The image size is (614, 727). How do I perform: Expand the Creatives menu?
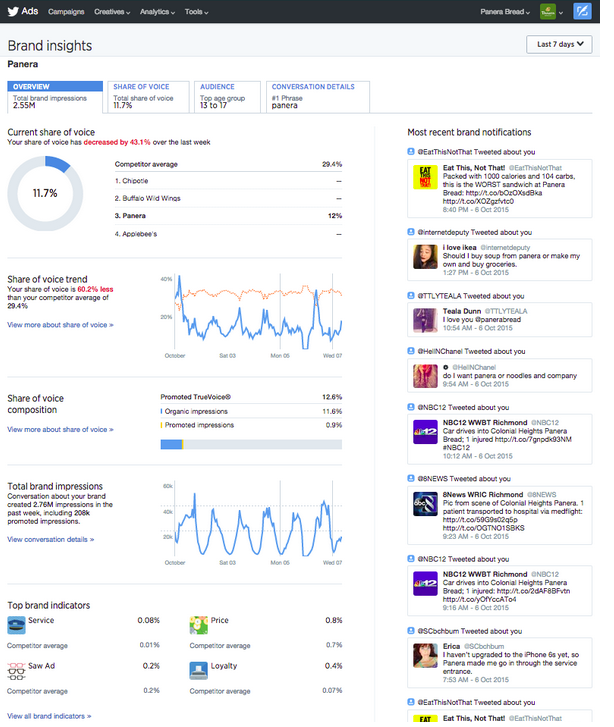[x=112, y=12]
